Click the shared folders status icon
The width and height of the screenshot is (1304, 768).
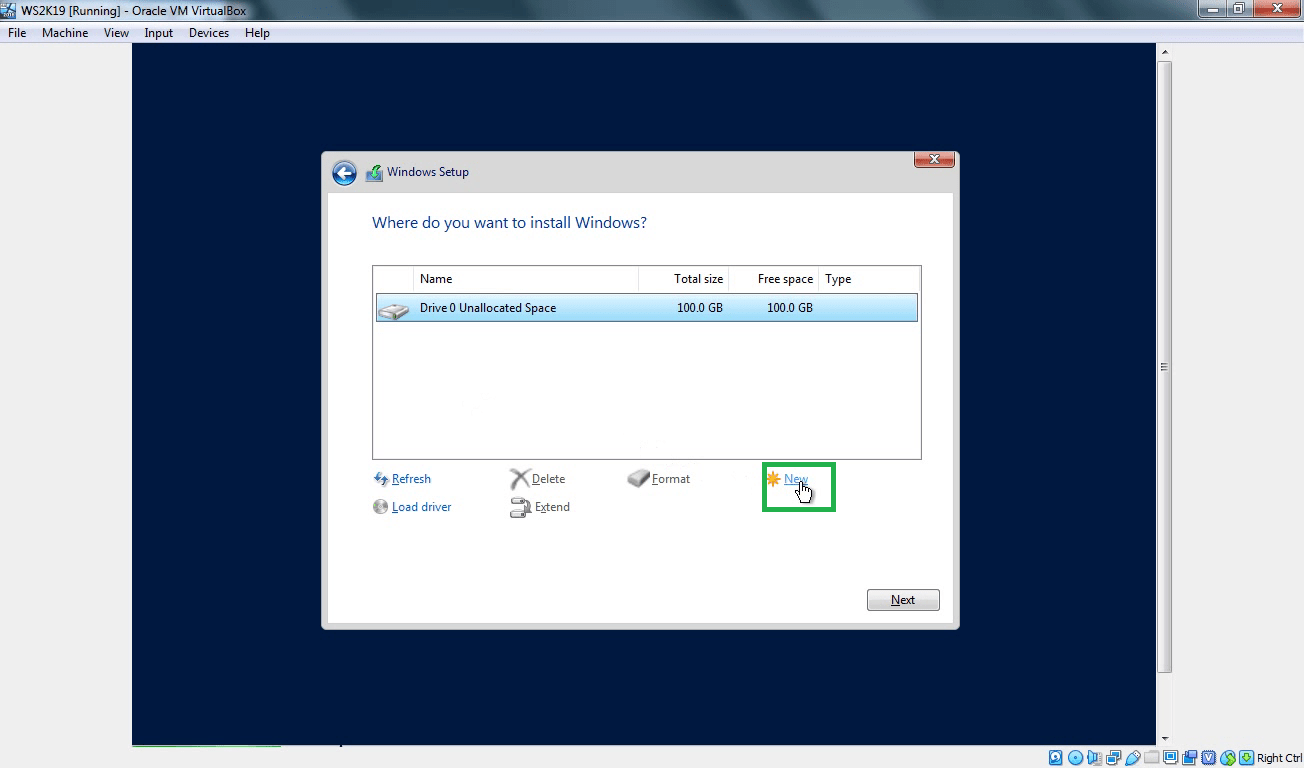click(x=1152, y=758)
